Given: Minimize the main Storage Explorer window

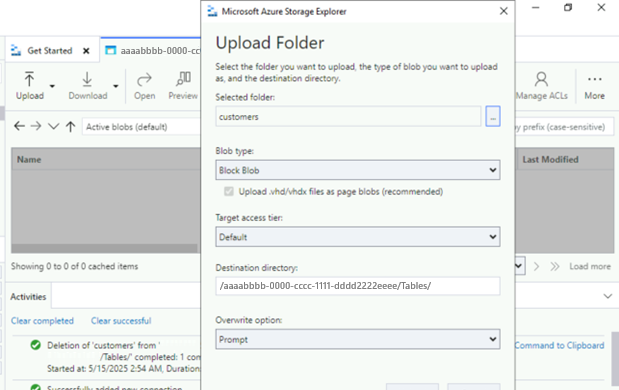Looking at the screenshot, I should point(536,8).
